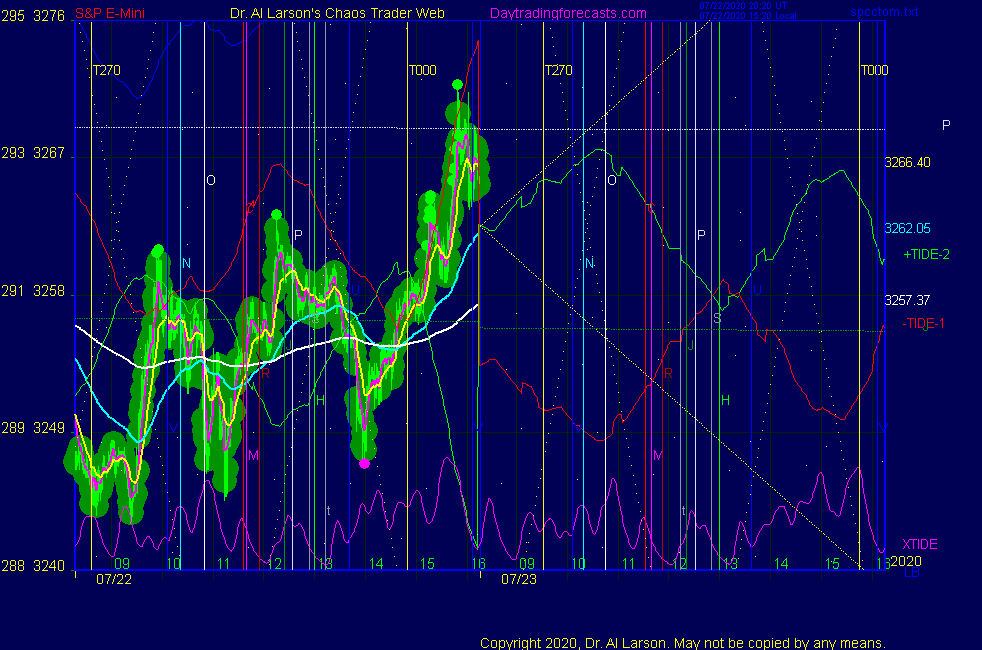Click the gray 't' marker on 07/22
The image size is (982, 650).
point(329,511)
